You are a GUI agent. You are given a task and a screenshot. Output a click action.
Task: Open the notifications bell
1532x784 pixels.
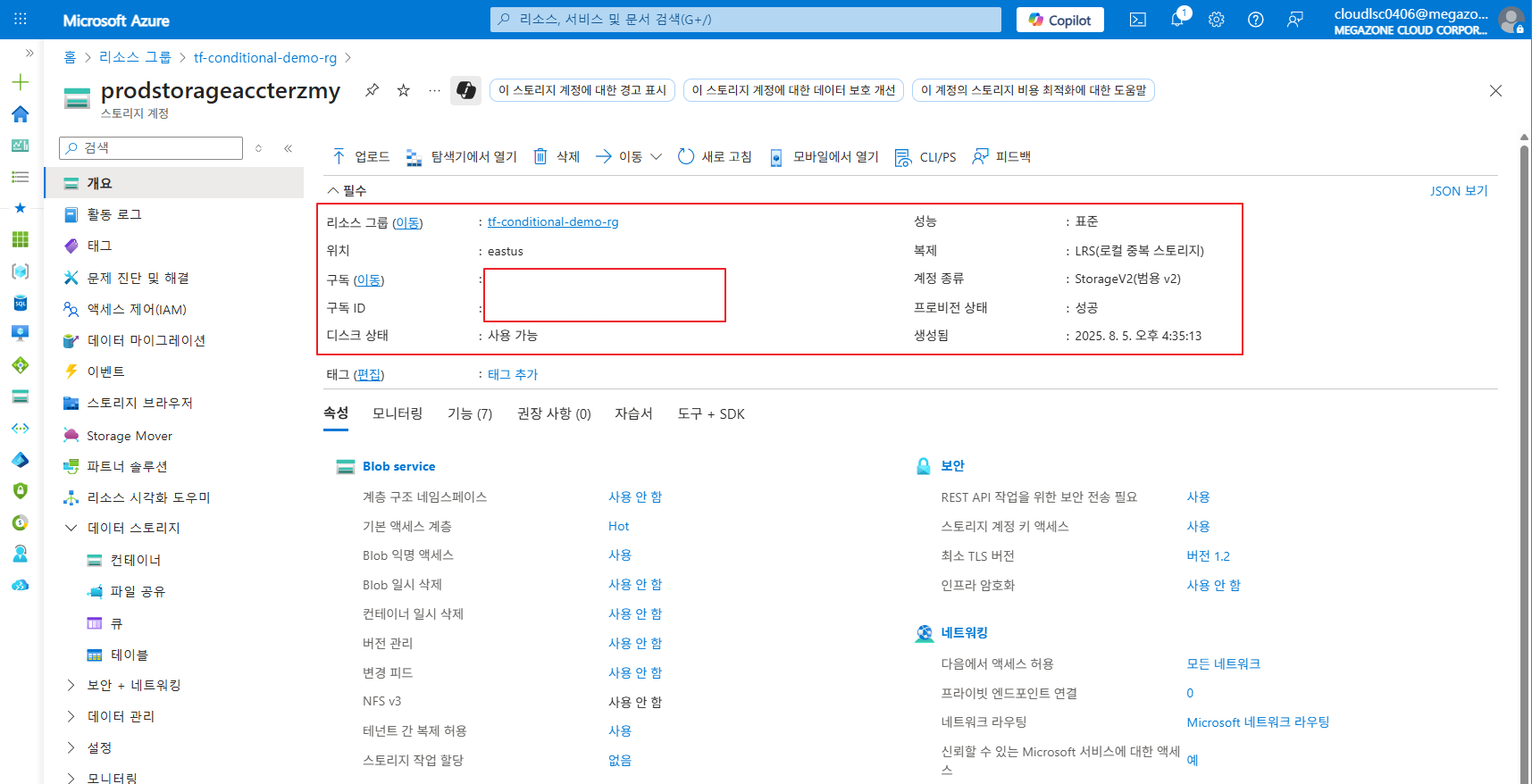[x=1177, y=20]
